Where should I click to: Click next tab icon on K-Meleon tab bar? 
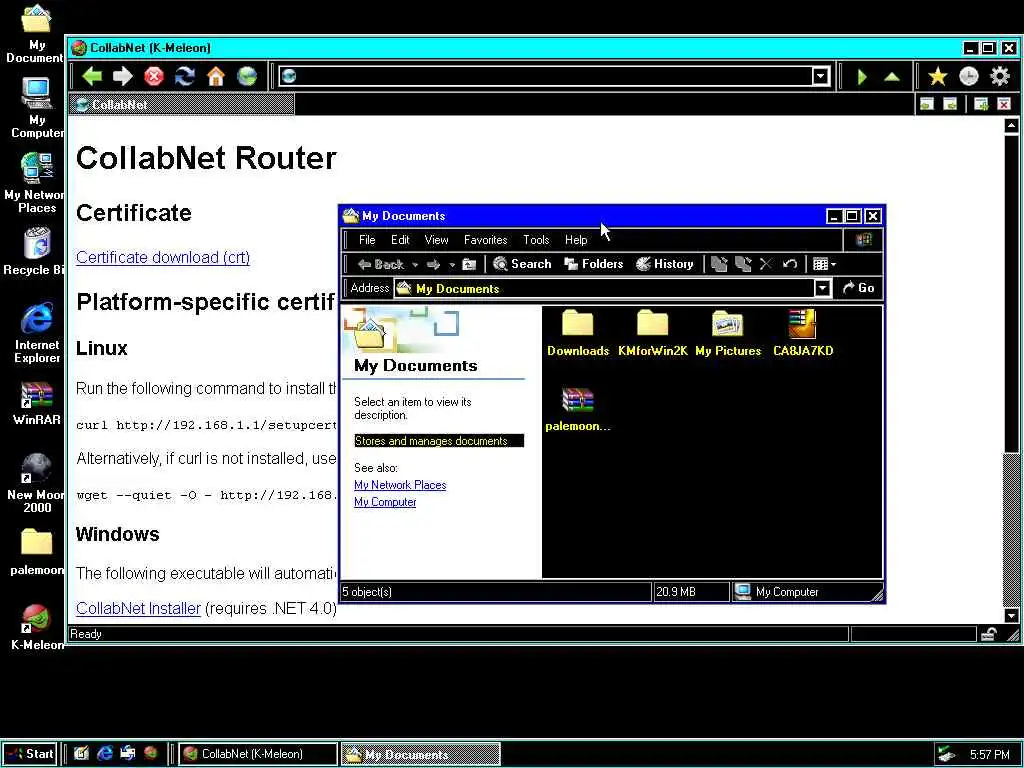point(950,104)
